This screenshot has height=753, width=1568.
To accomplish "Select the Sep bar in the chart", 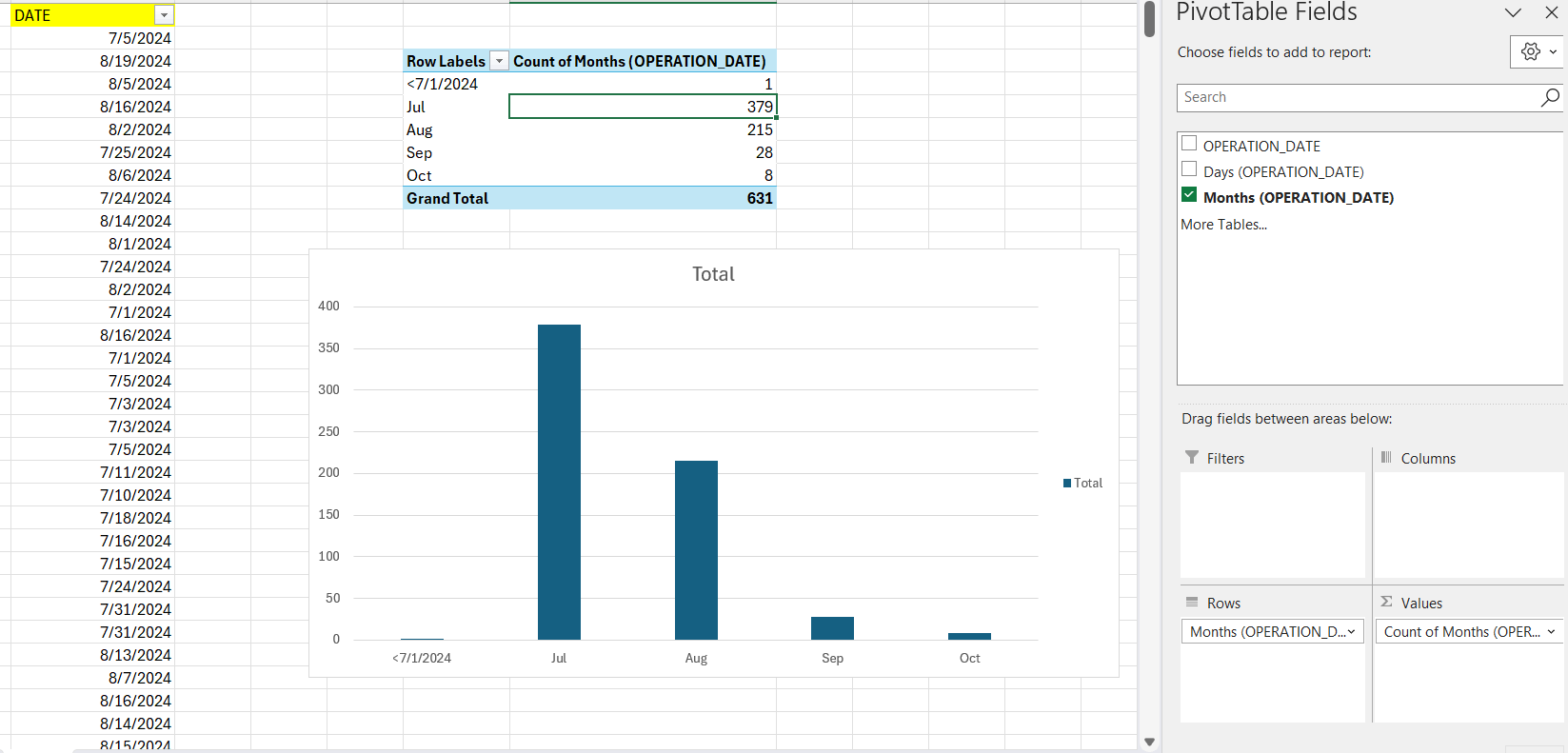I will (x=832, y=628).
